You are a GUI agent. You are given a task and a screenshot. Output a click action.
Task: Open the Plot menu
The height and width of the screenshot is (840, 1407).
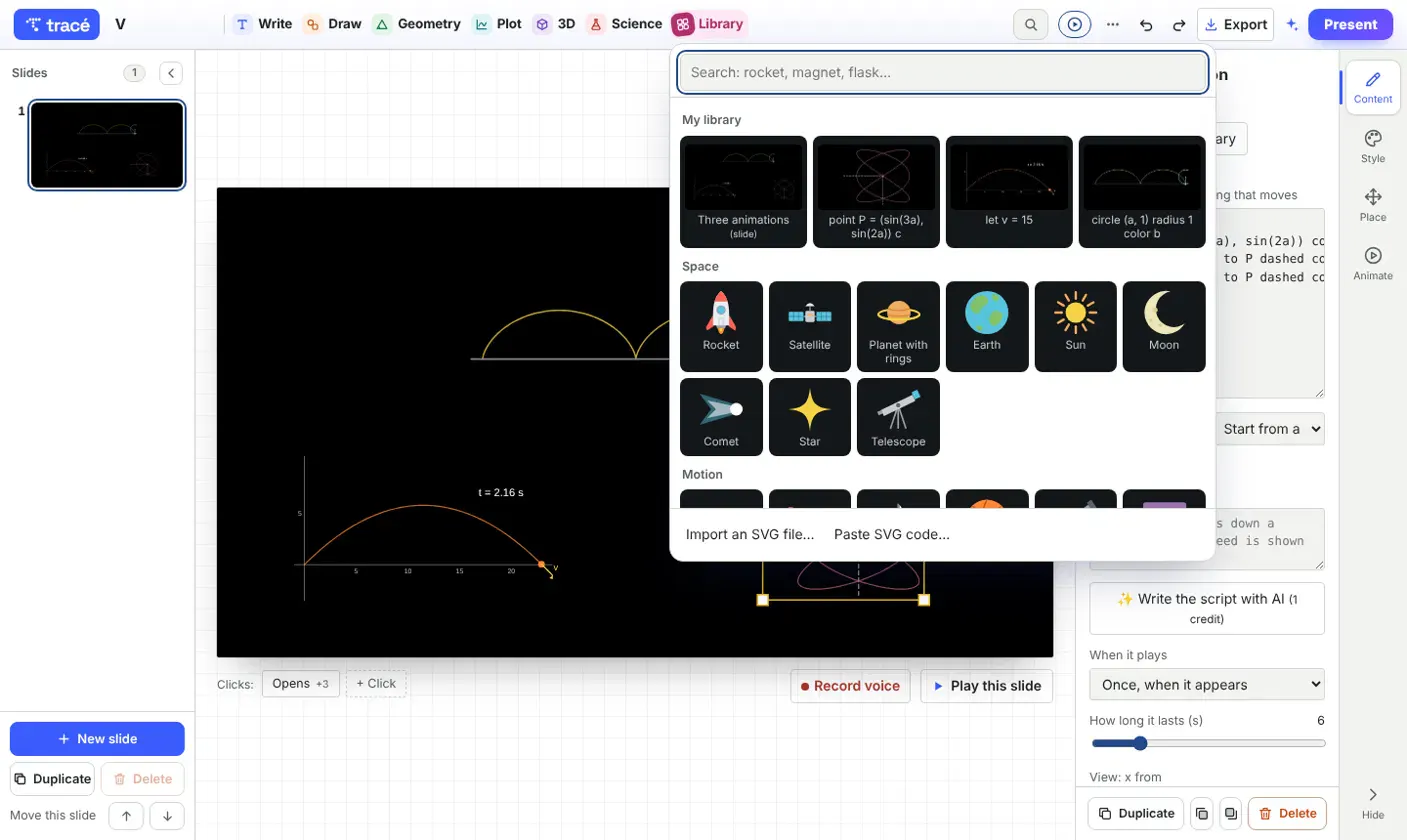pos(498,24)
